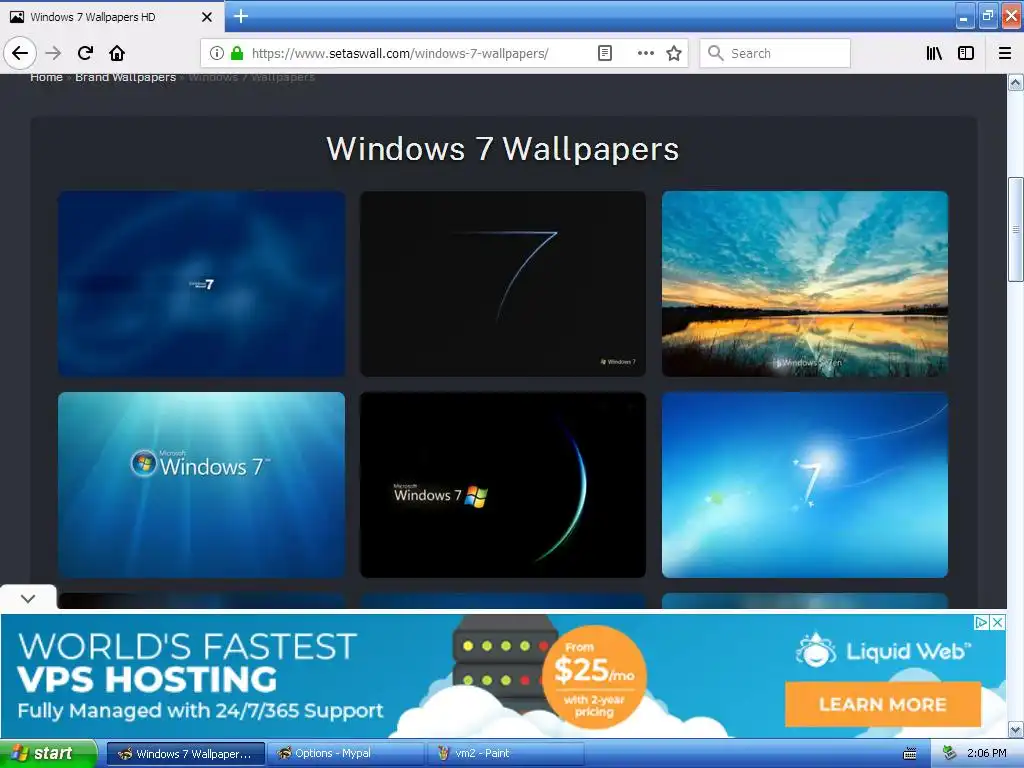Reload the current page
The width and height of the screenshot is (1024, 768).
pyautogui.click(x=85, y=53)
